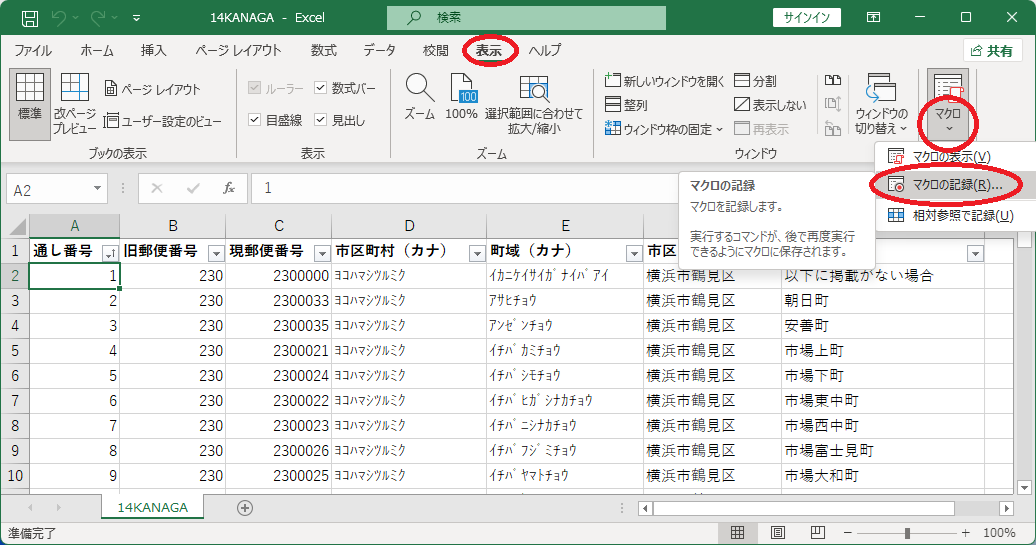
Task: Open the 校閲 tab
Action: point(435,50)
